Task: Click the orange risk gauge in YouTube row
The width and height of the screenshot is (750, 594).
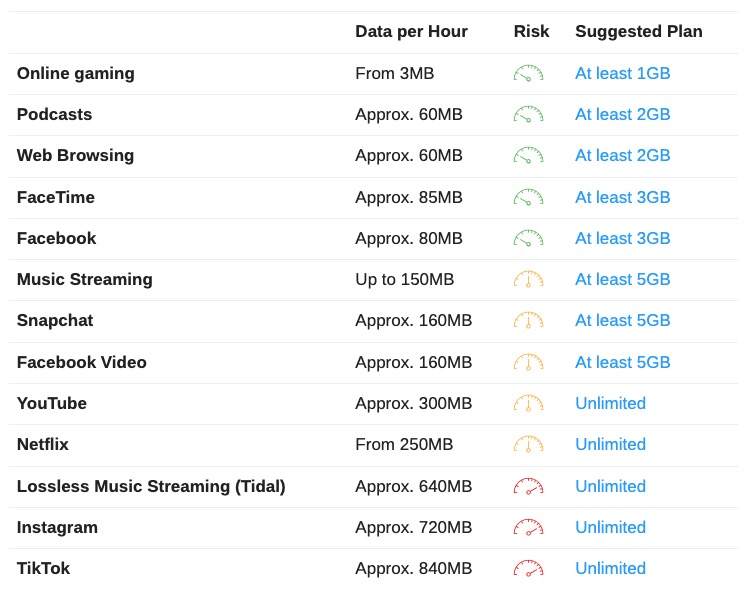Action: point(529,403)
